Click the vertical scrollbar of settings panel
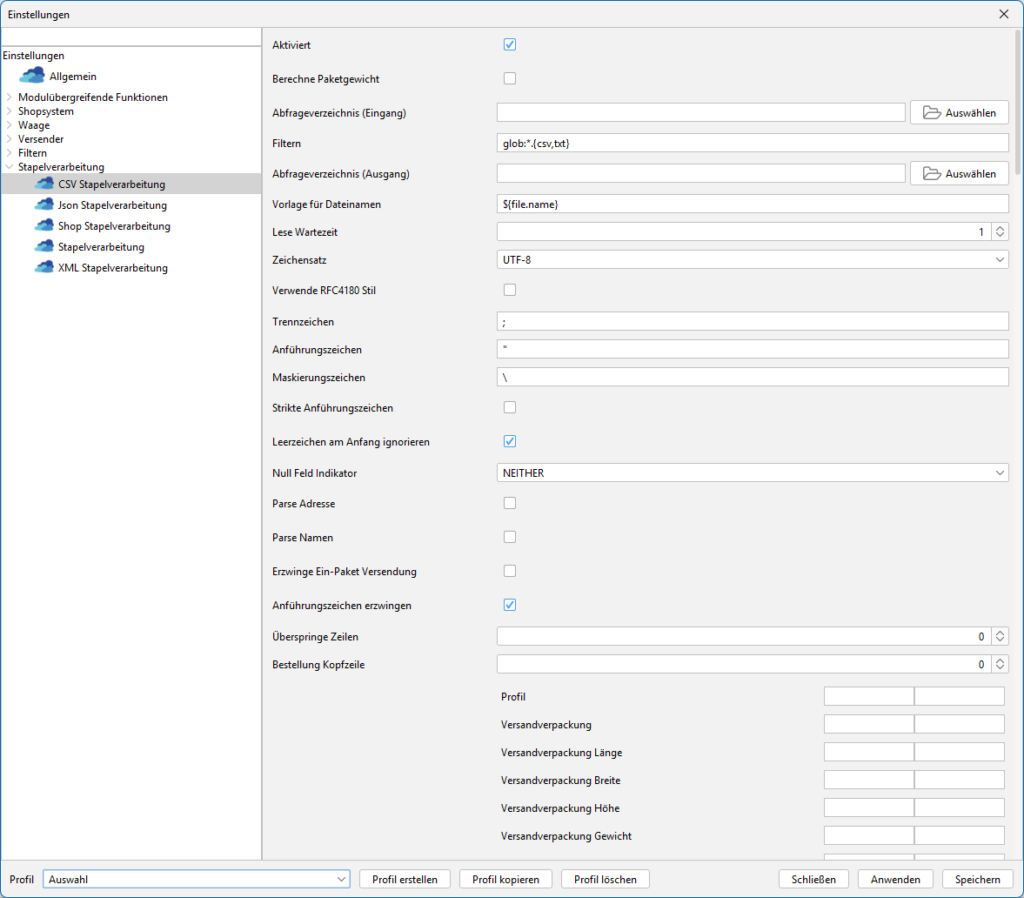This screenshot has width=1024, height=898. pos(1017,100)
